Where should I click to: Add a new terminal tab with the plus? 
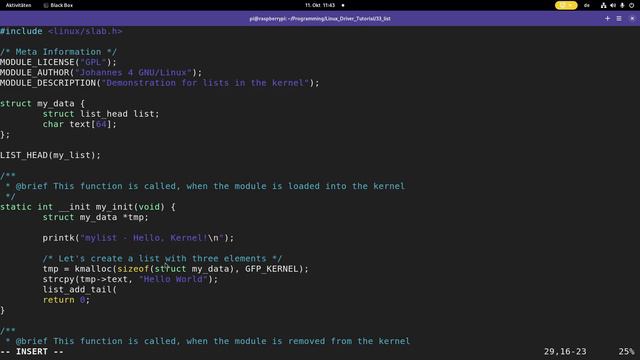(x=607, y=18)
